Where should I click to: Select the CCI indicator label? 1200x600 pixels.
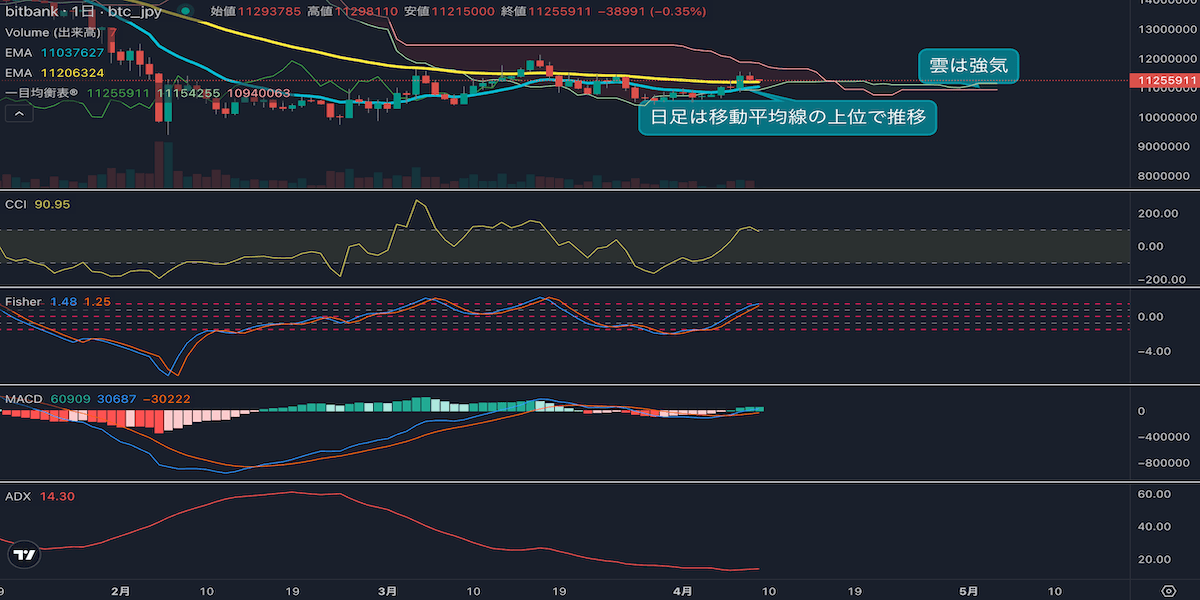tap(17, 204)
